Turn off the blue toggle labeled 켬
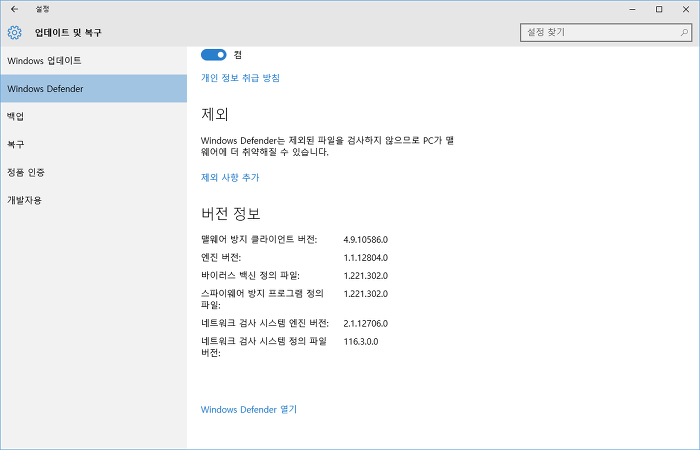 (213, 55)
